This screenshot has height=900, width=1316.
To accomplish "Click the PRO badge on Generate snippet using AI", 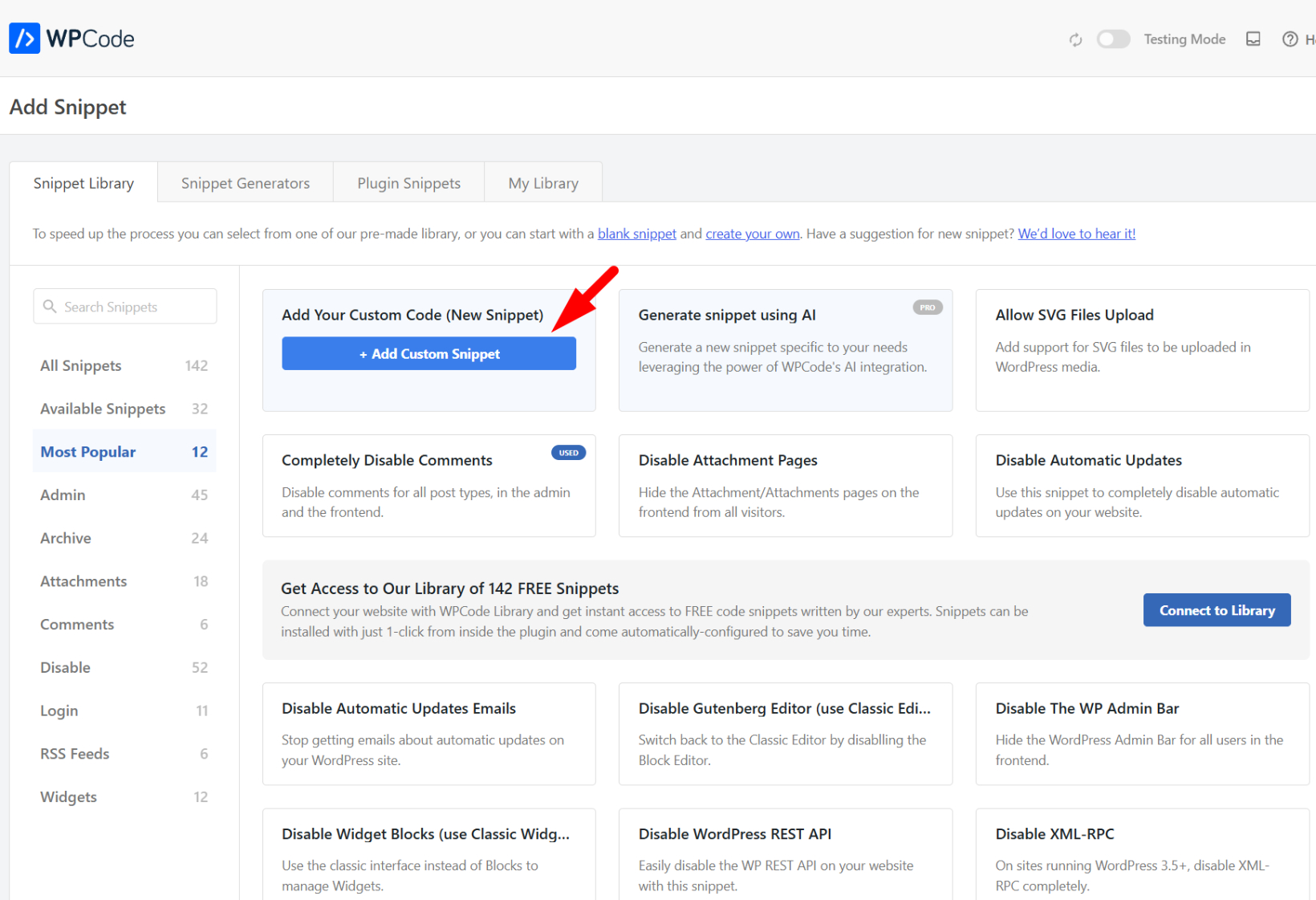I will pyautogui.click(x=928, y=307).
